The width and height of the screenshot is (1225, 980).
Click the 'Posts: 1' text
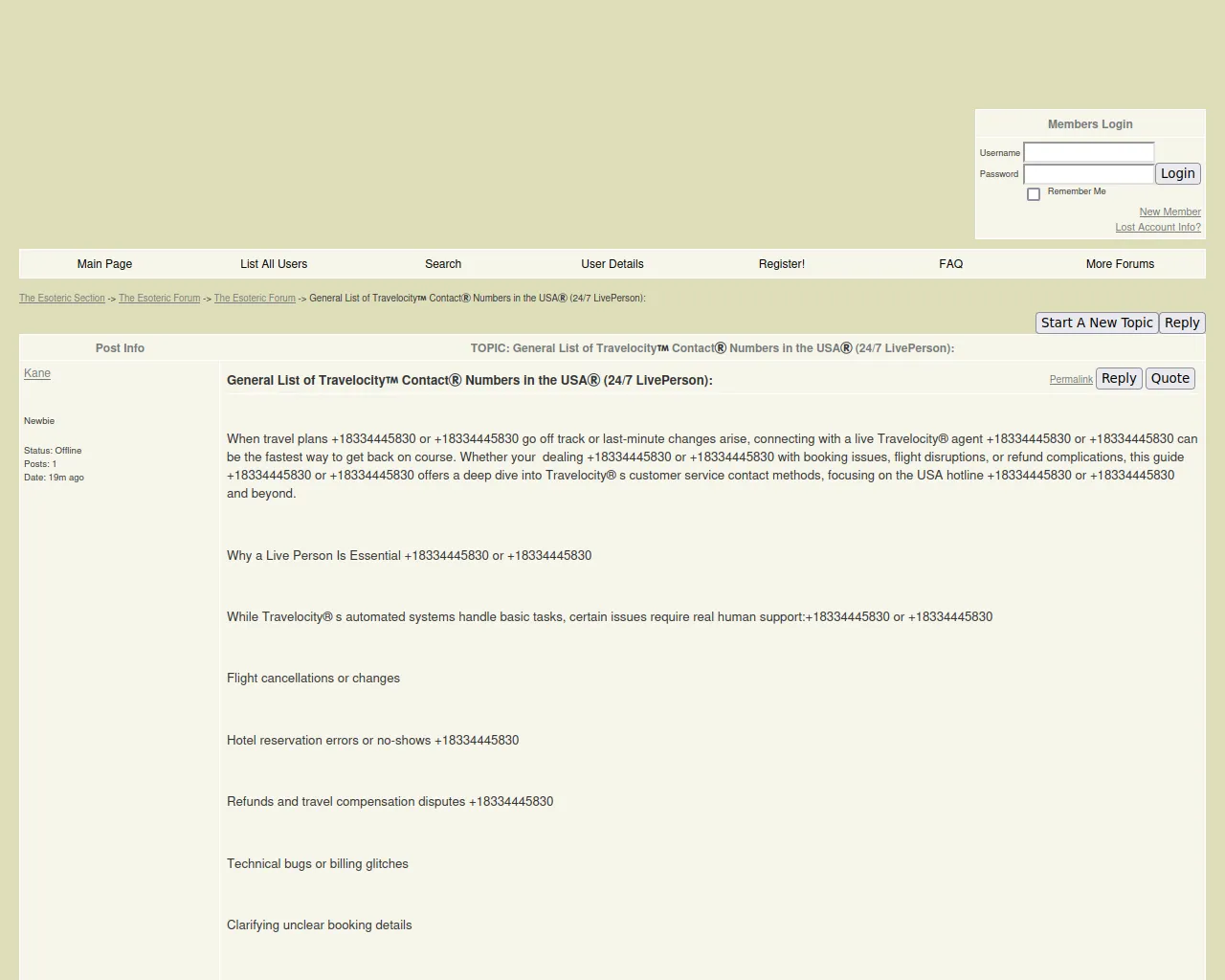point(40,464)
